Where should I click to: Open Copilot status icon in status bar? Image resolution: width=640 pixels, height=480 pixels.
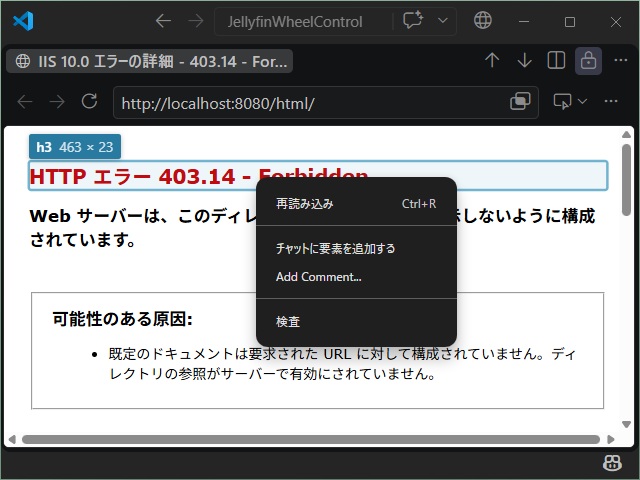tap(612, 463)
